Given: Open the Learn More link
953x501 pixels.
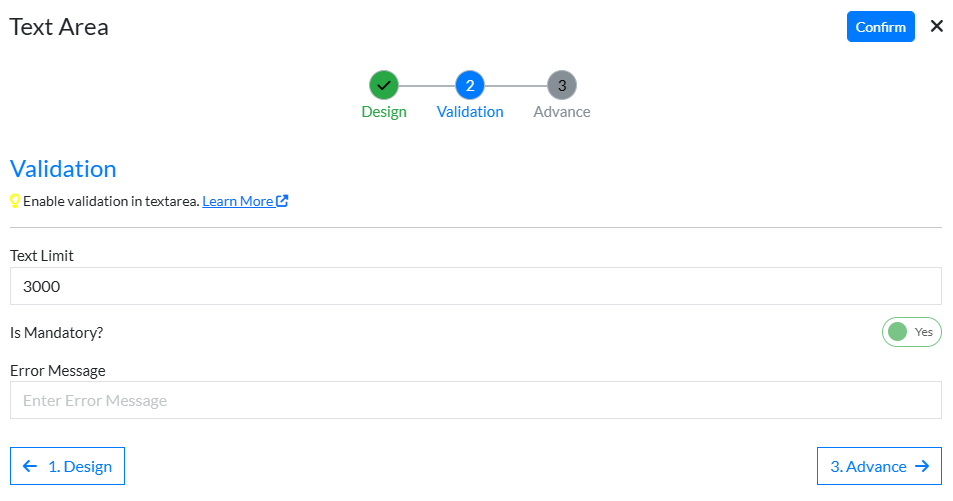Looking at the screenshot, I should coord(238,201).
